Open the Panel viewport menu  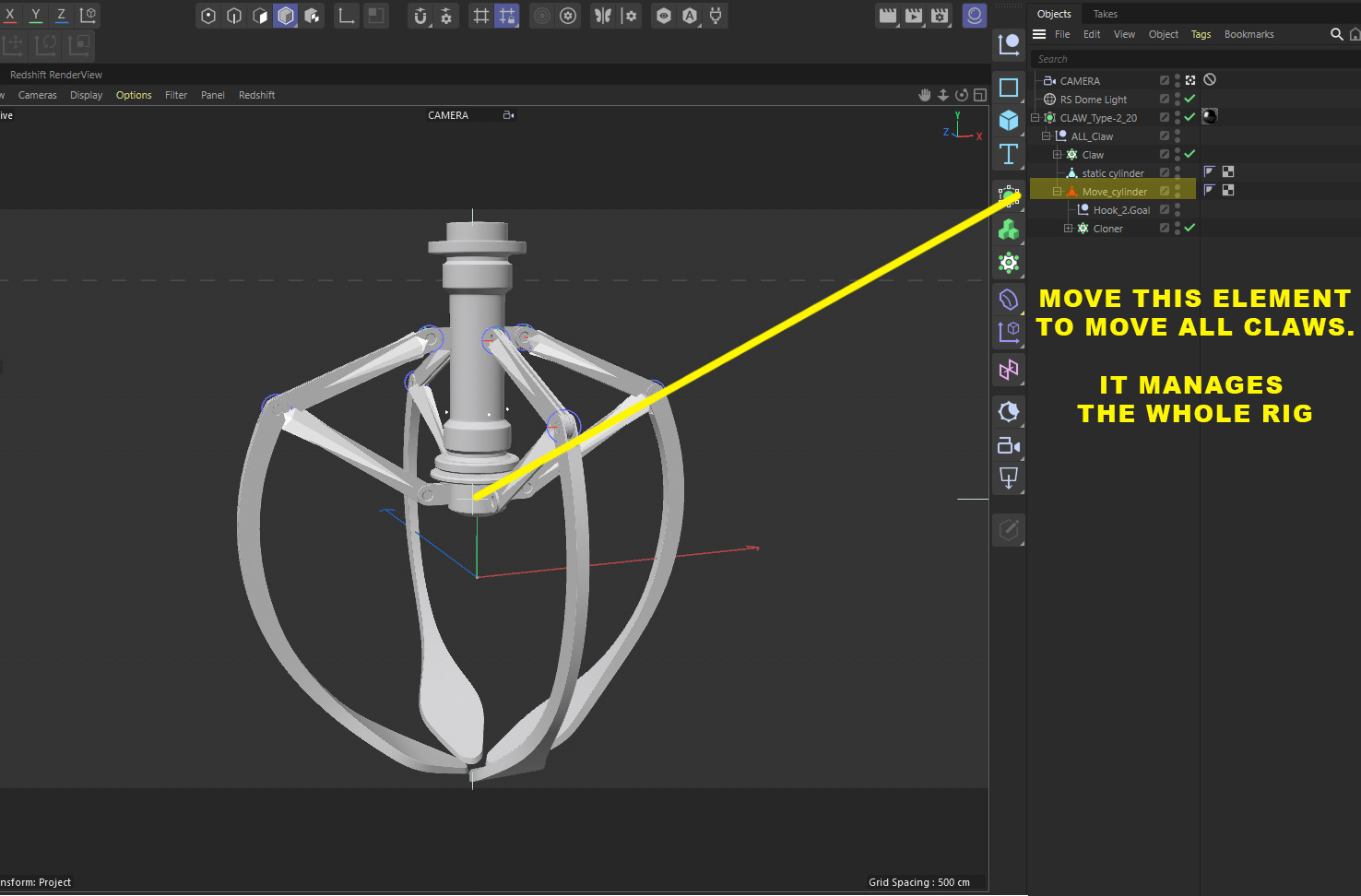coord(213,95)
